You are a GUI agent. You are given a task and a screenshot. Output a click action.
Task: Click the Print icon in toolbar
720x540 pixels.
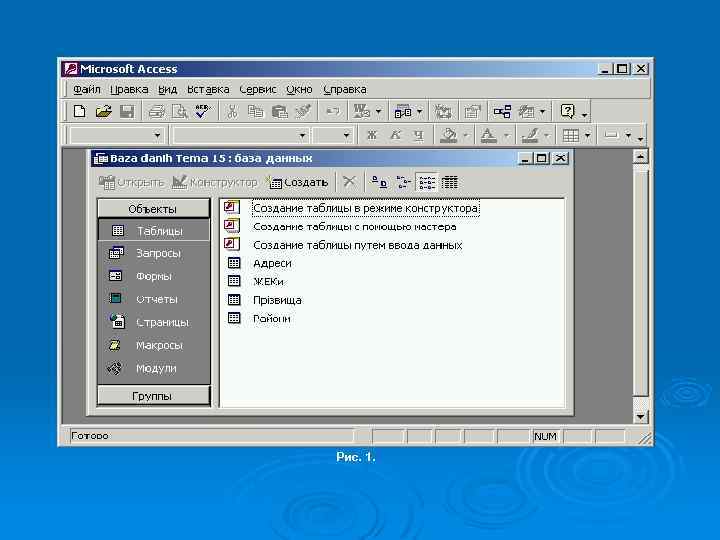157,111
